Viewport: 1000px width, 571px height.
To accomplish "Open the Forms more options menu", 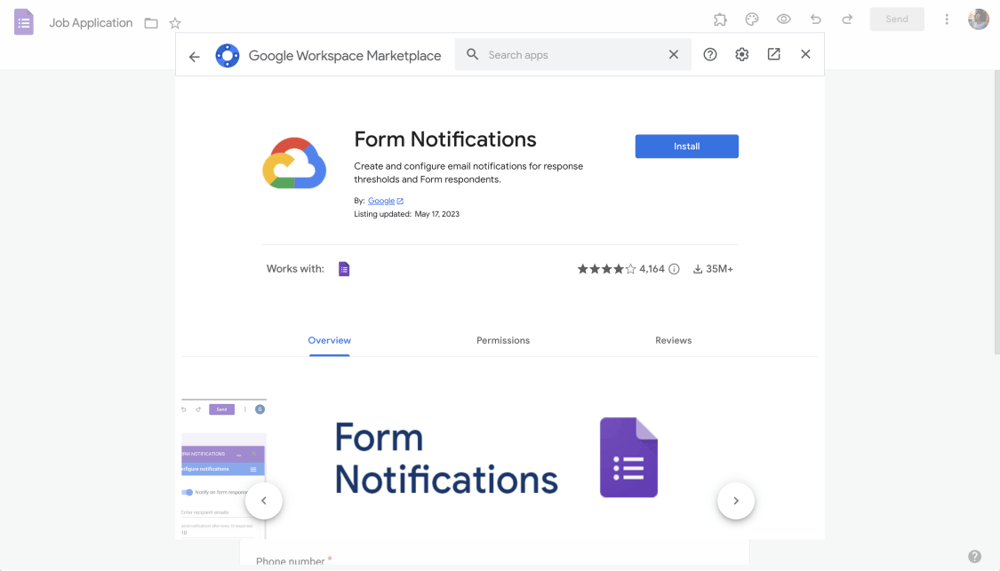I will coord(947,20).
